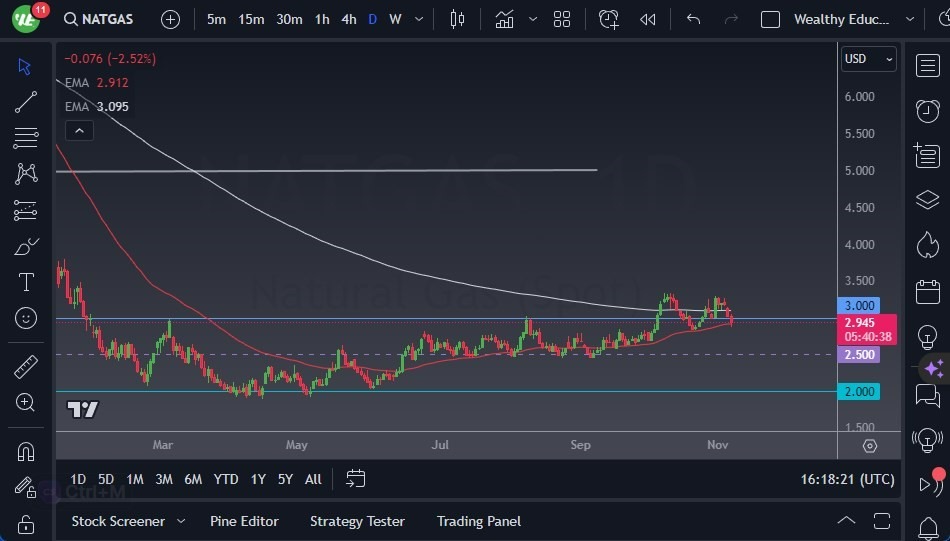Toggle the layout square checkbox in top bar
This screenshot has width=950, height=541.
click(x=770, y=19)
